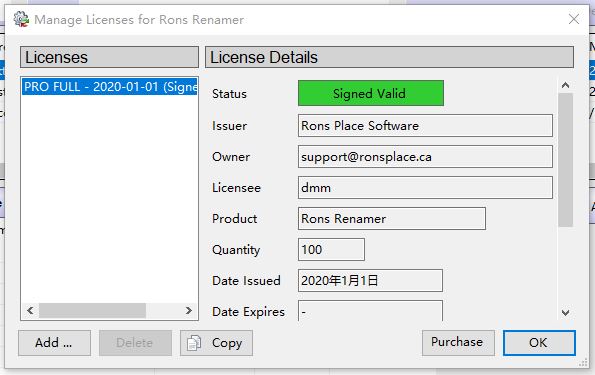
Task: Click the Product field Rons Renamer
Action: pos(392,219)
